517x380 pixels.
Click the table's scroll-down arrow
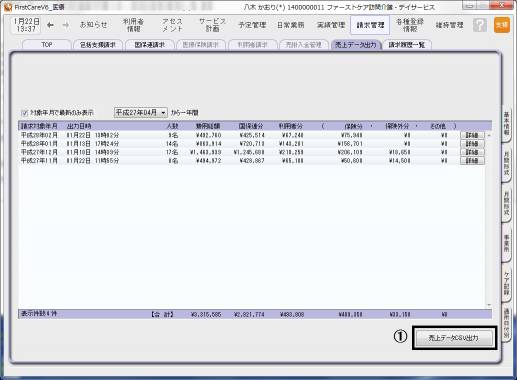[489, 305]
